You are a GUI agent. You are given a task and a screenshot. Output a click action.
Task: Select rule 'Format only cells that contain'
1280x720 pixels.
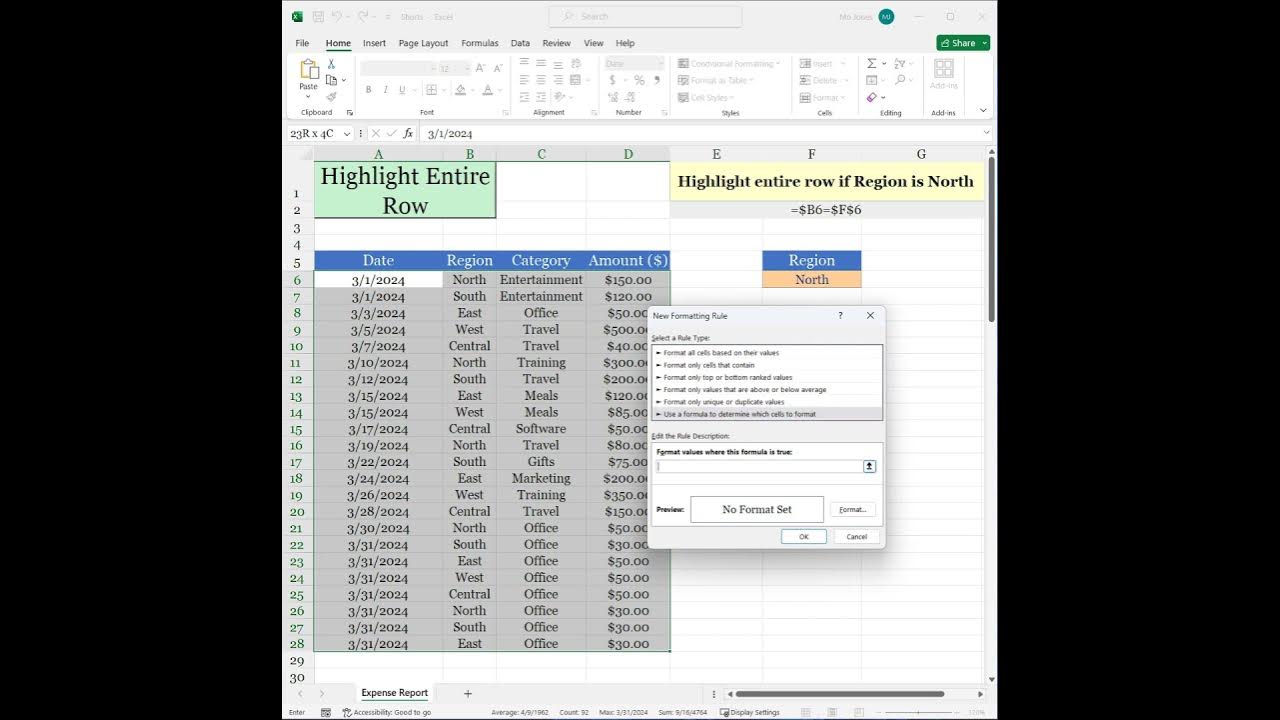coord(768,365)
